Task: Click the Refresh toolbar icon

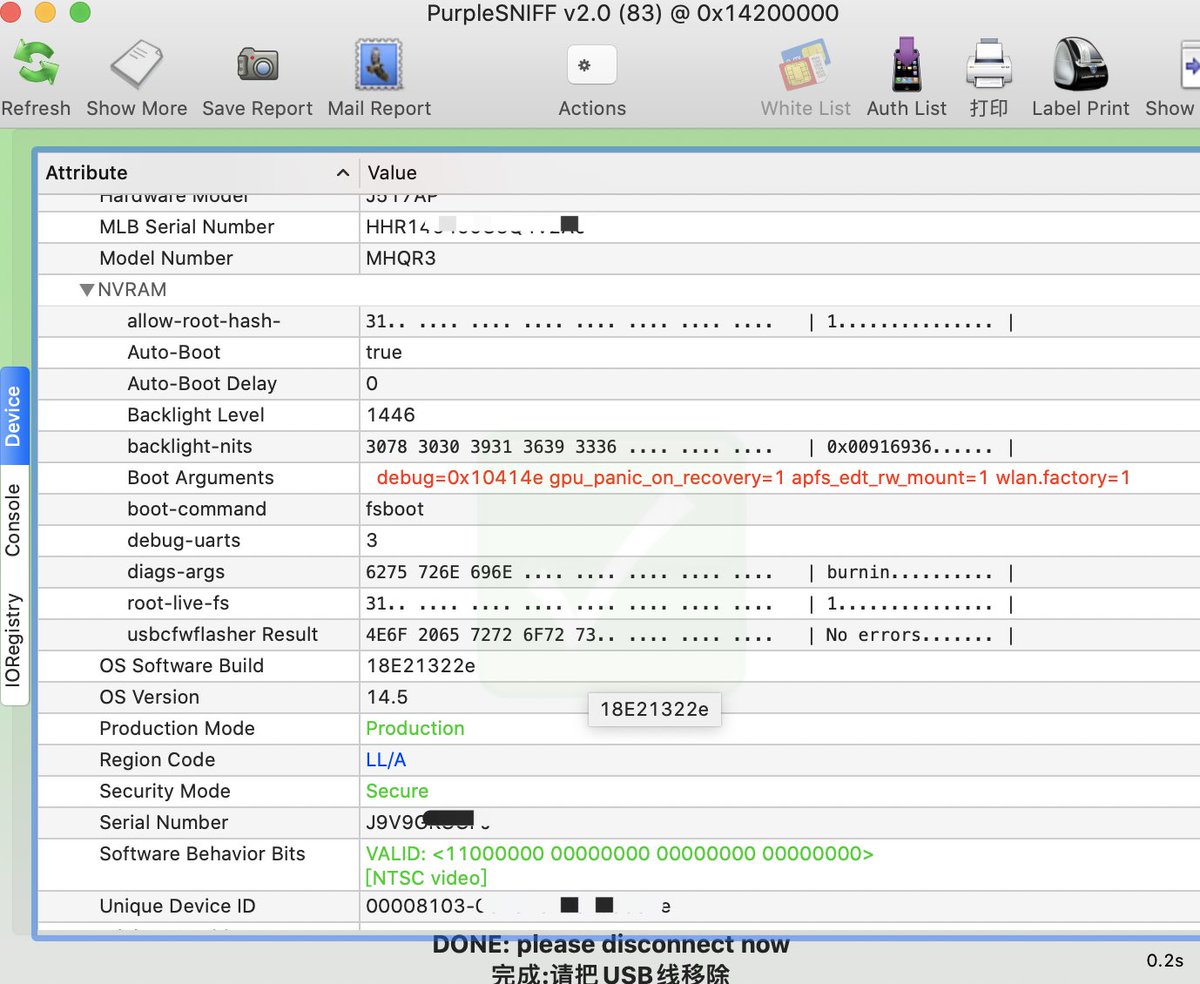Action: (x=35, y=64)
